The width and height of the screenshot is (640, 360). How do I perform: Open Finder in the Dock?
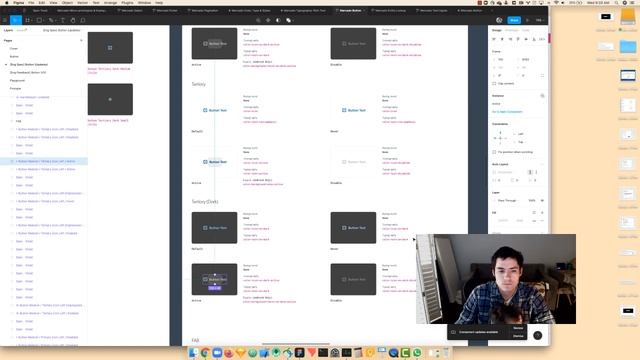point(193,353)
